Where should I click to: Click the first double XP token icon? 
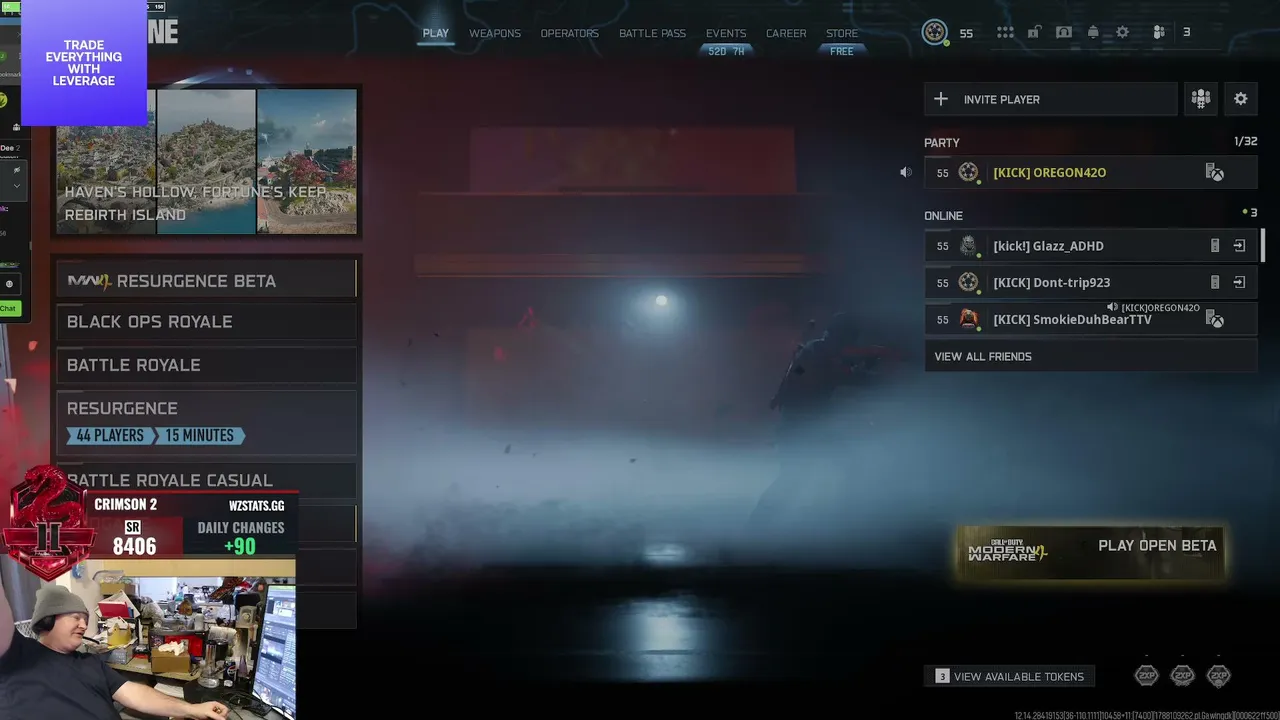(1147, 676)
